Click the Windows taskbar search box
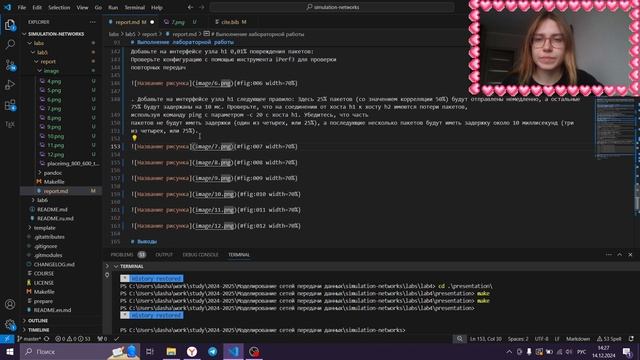Screen dimensions: 640x360 (80, 351)
